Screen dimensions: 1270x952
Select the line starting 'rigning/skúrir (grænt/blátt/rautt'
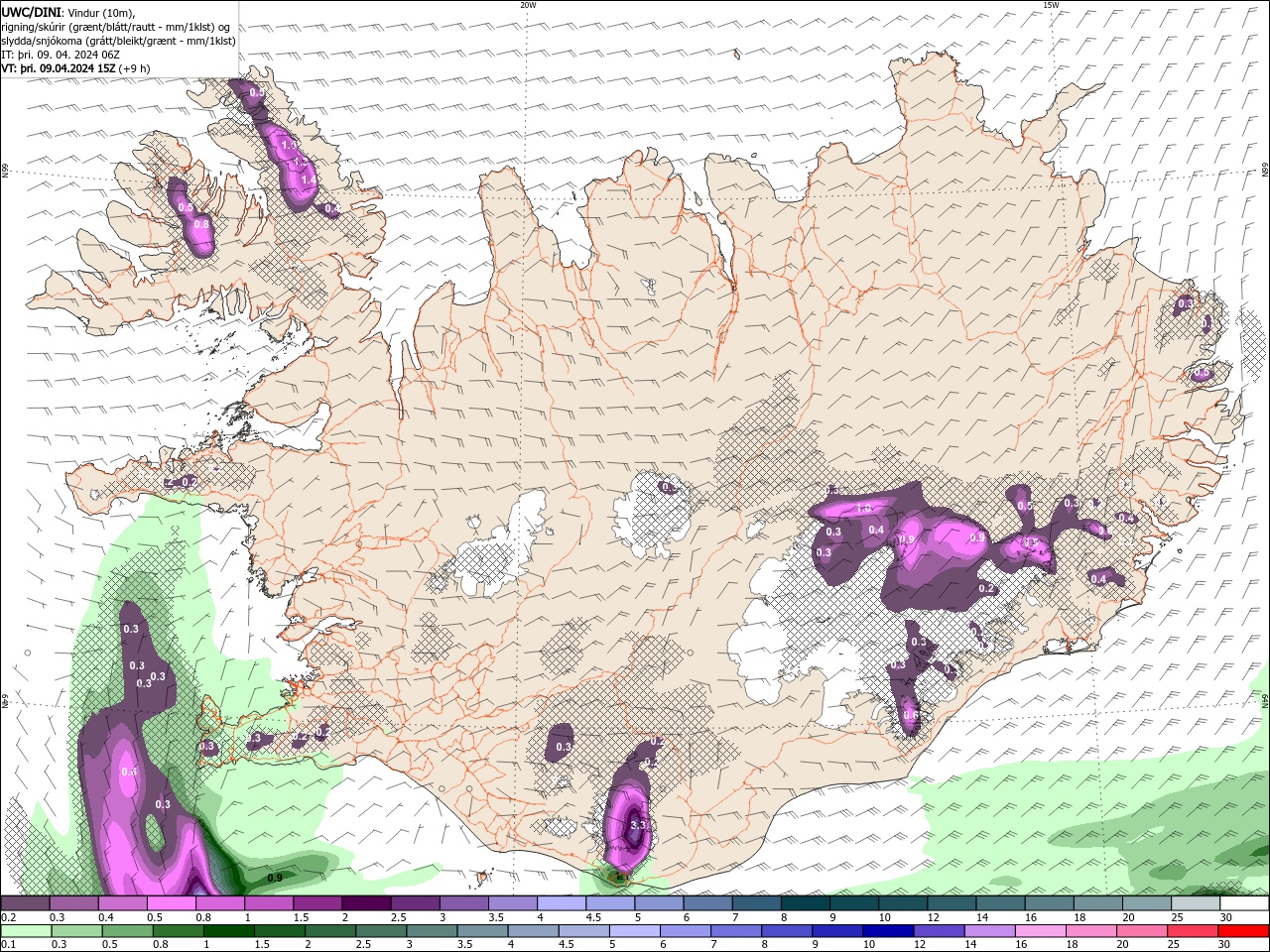click(x=116, y=27)
